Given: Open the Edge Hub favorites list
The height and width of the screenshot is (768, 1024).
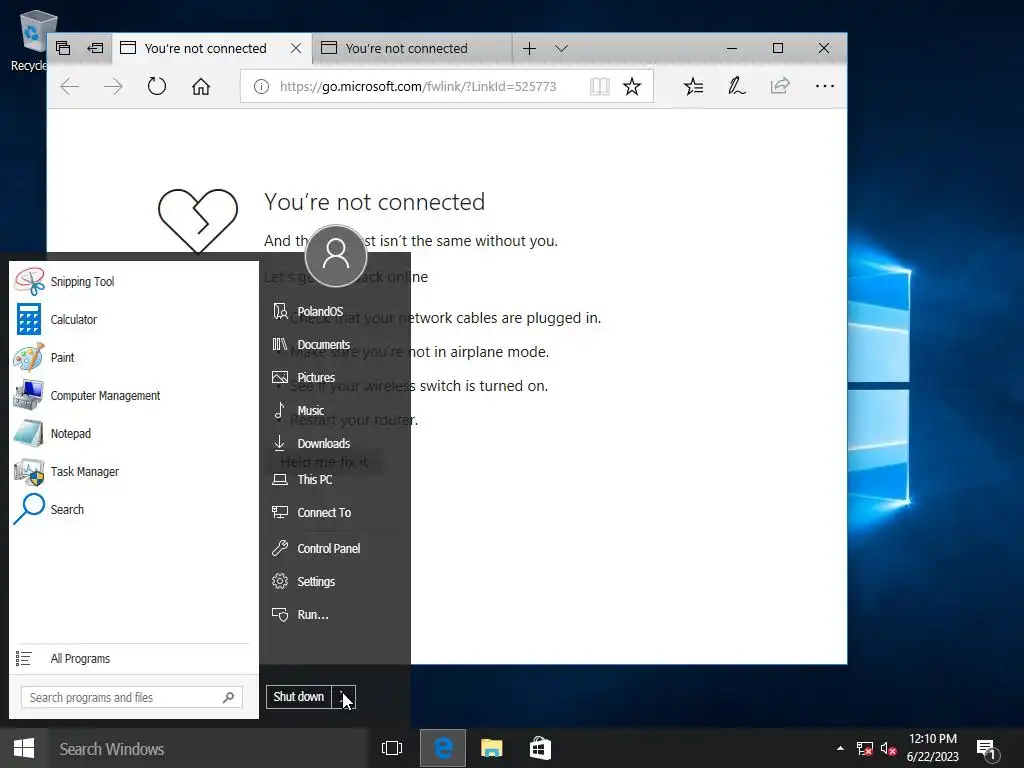Looking at the screenshot, I should pos(694,86).
